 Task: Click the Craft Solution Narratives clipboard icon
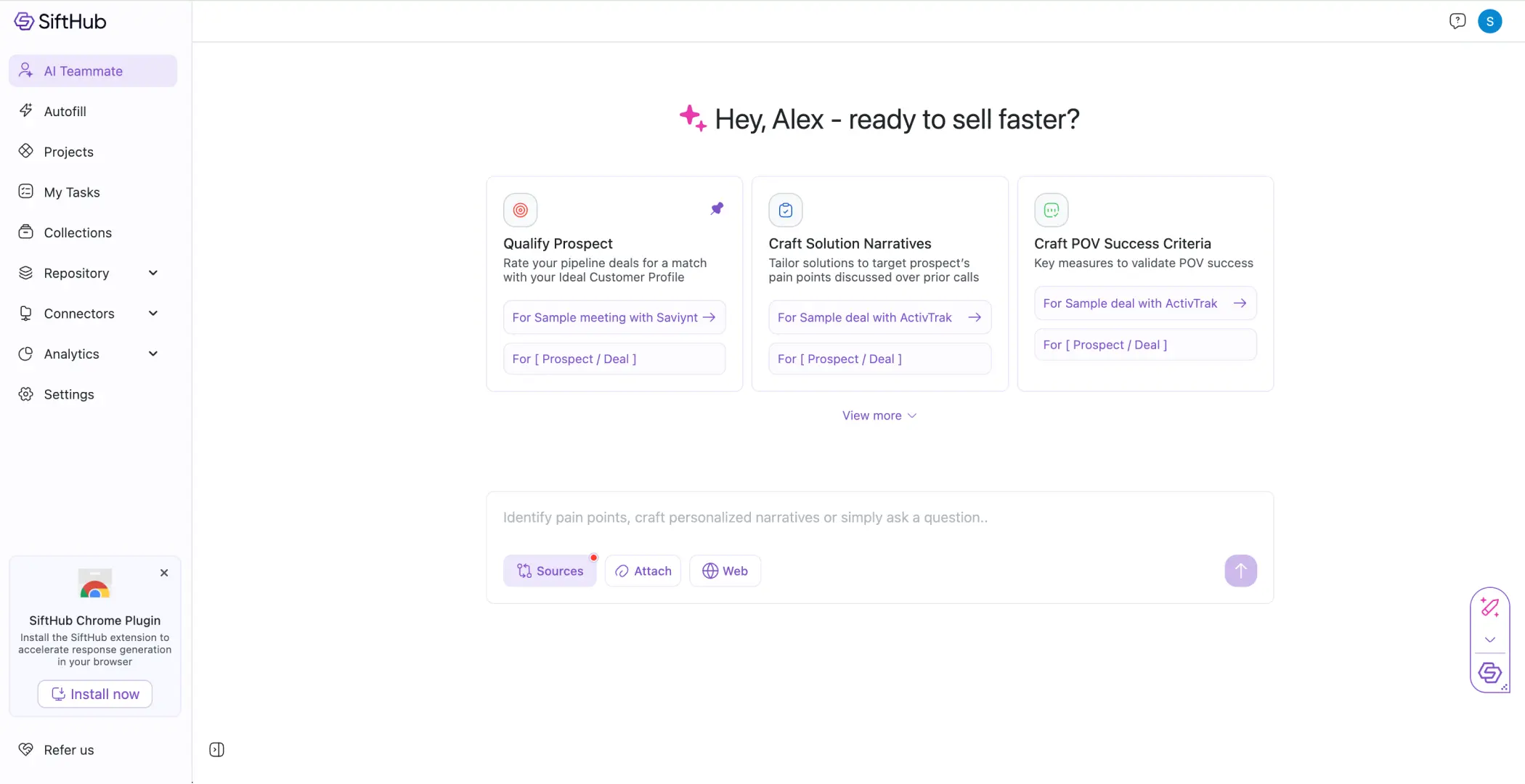point(786,211)
